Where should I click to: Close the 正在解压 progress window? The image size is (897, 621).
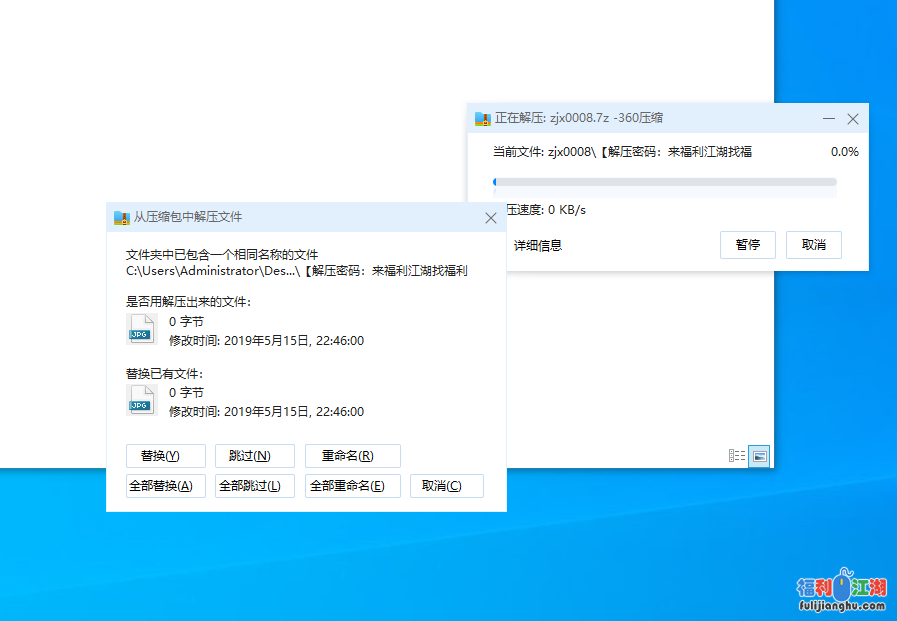853,118
